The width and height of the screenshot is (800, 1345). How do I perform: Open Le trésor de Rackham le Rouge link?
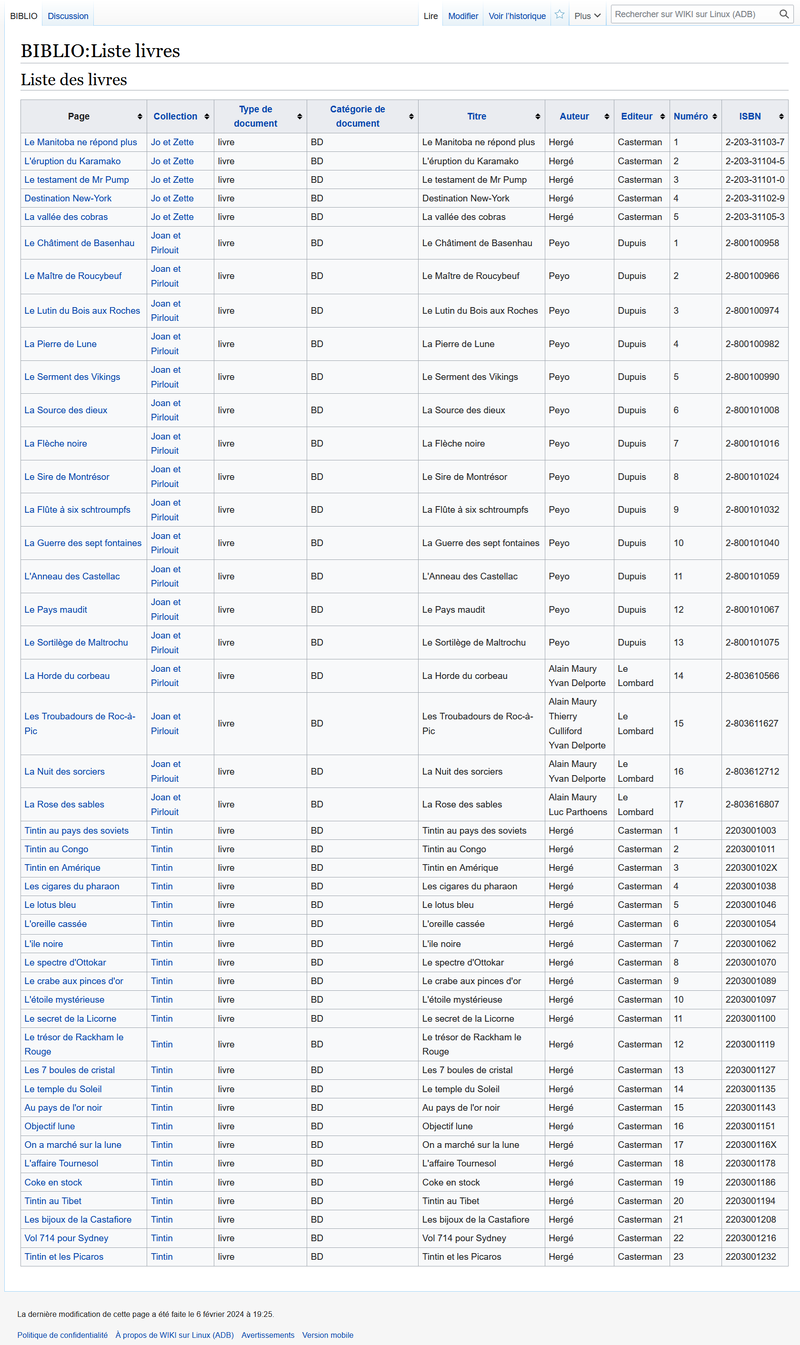[x=74, y=1044]
